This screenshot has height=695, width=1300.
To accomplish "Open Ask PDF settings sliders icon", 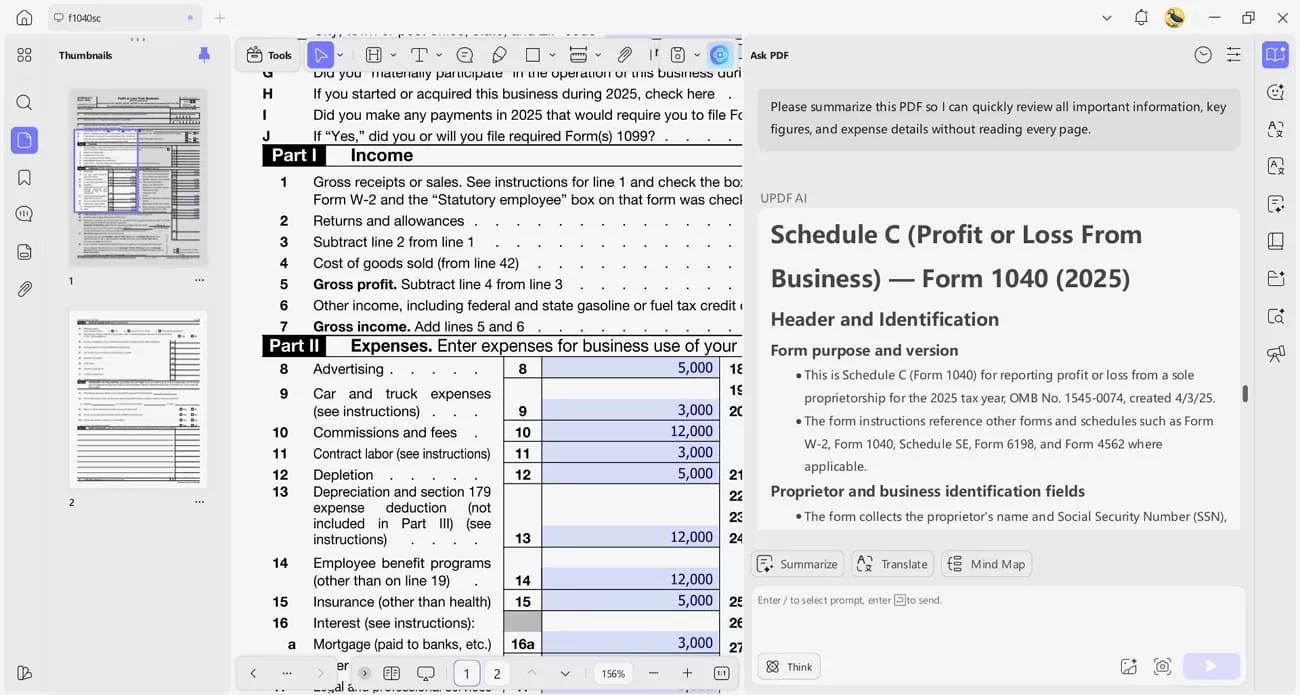I will [1234, 55].
